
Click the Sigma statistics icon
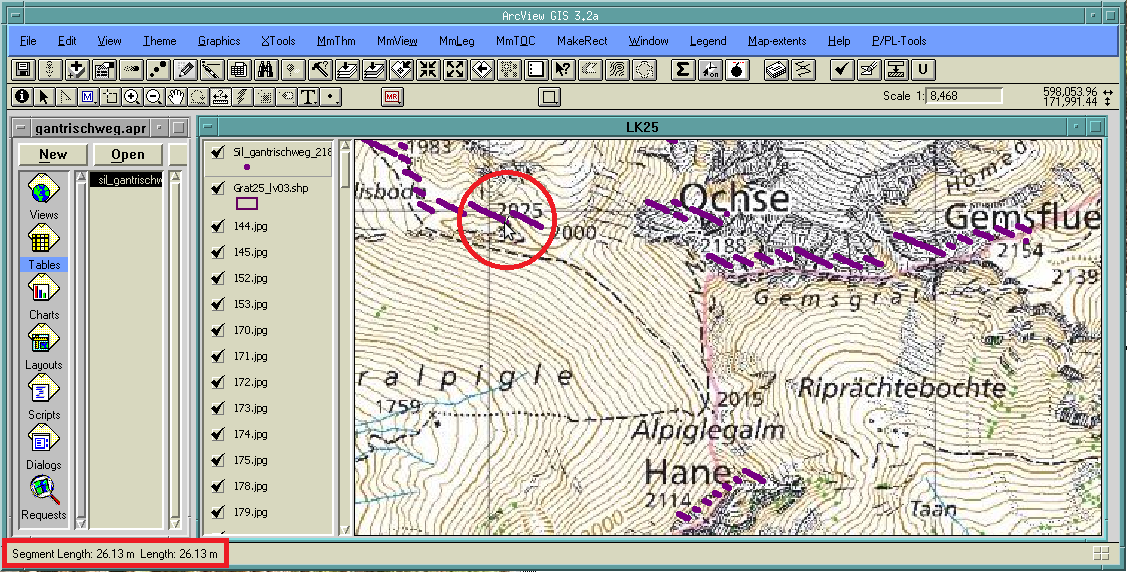click(683, 70)
